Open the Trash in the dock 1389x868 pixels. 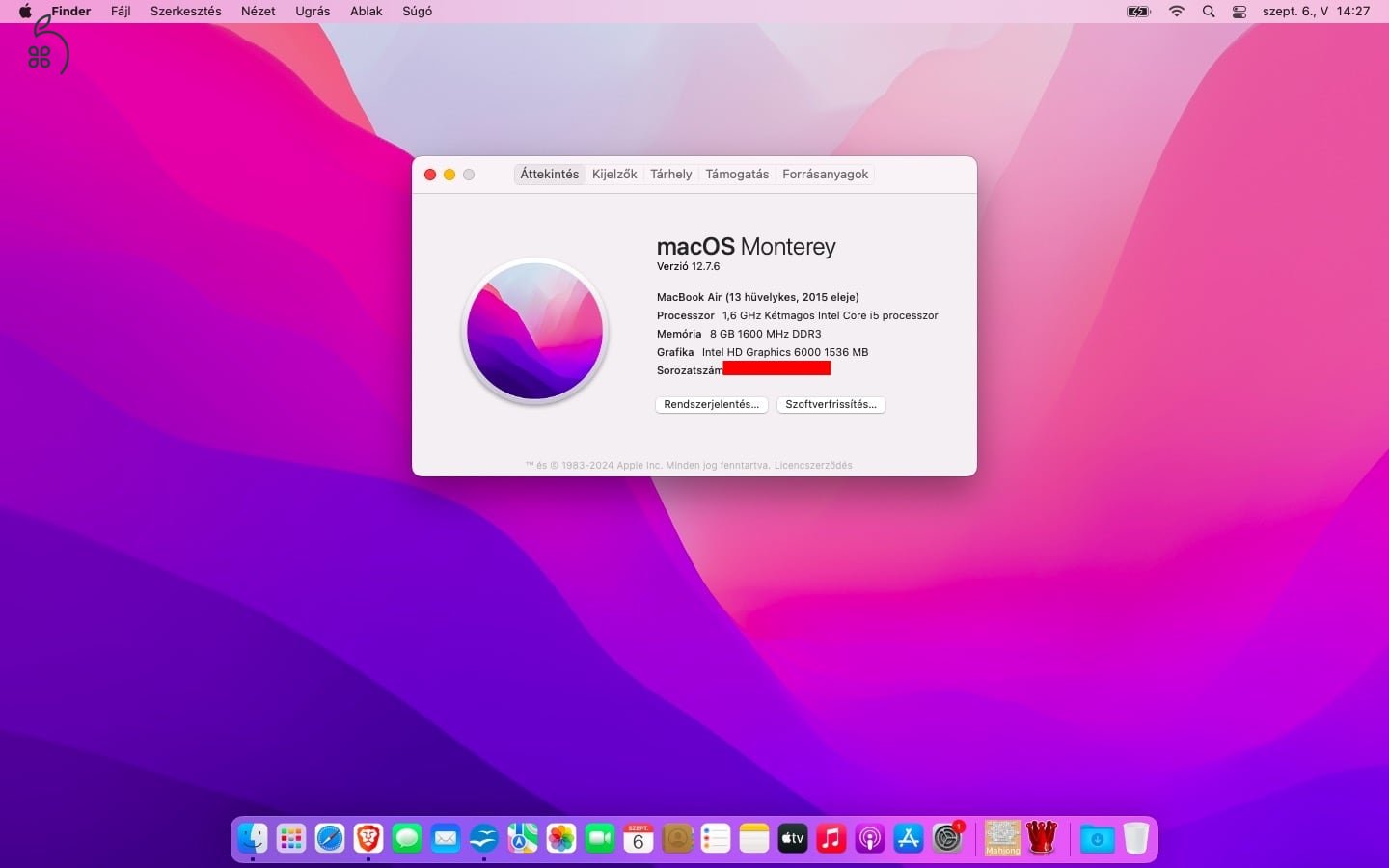pyautogui.click(x=1136, y=838)
